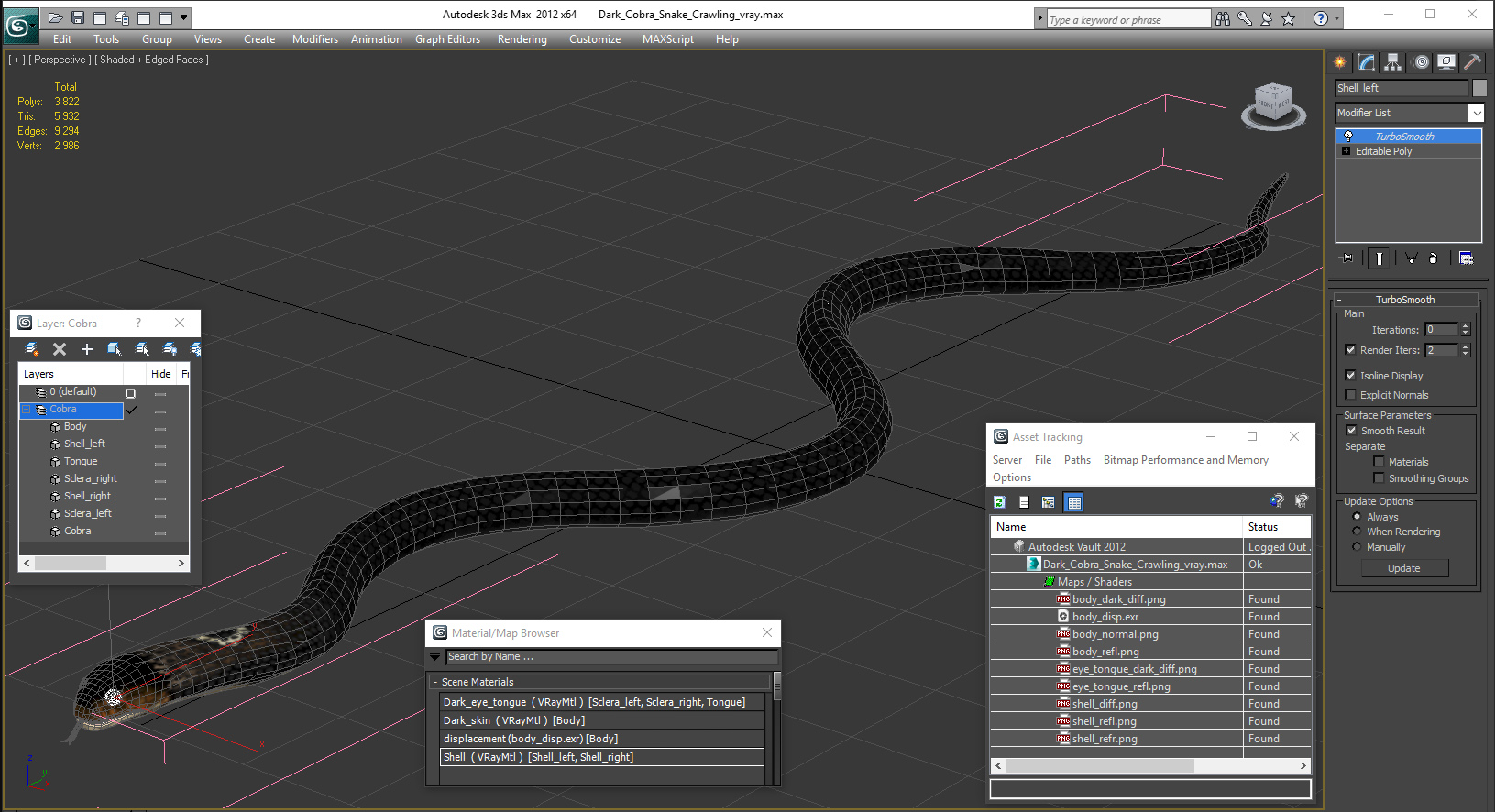1495x812 pixels.
Task: Select Always update option
Action: pyautogui.click(x=1358, y=517)
